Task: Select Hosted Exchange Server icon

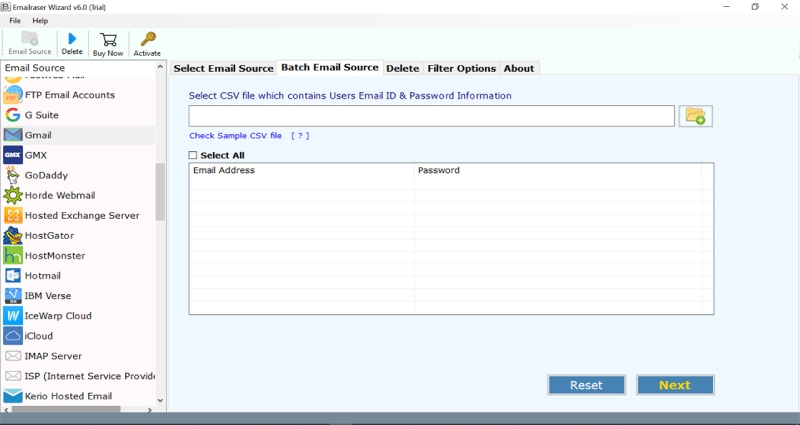Action: 13,215
